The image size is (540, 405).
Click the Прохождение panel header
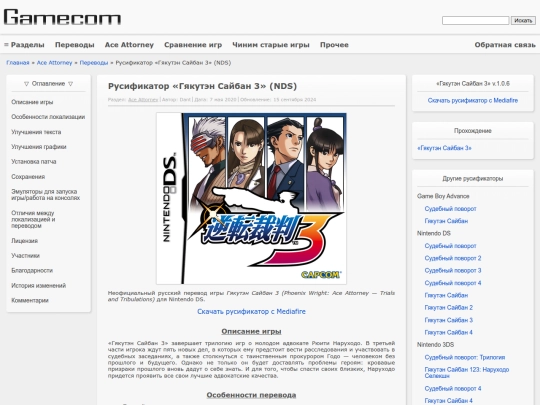[x=472, y=131]
